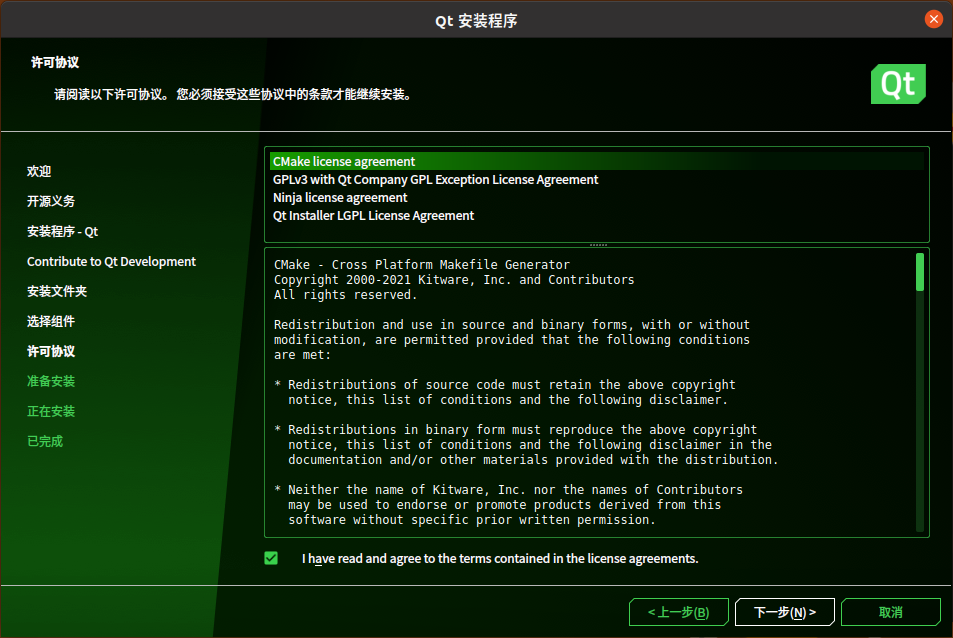This screenshot has height=638, width=953.
Task: Uncheck the license agreement acceptance checkbox
Action: coord(271,558)
